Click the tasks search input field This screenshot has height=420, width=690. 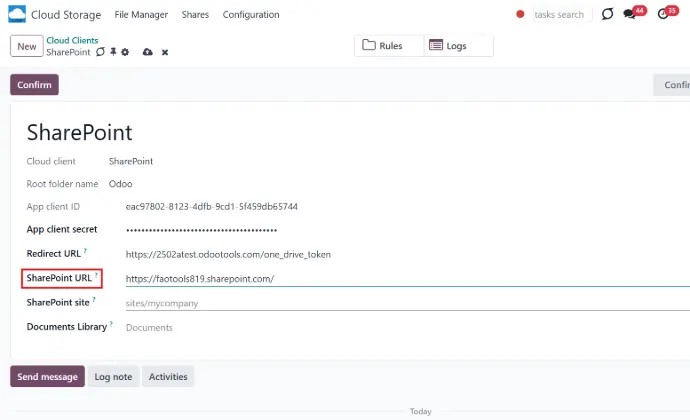[562, 15]
